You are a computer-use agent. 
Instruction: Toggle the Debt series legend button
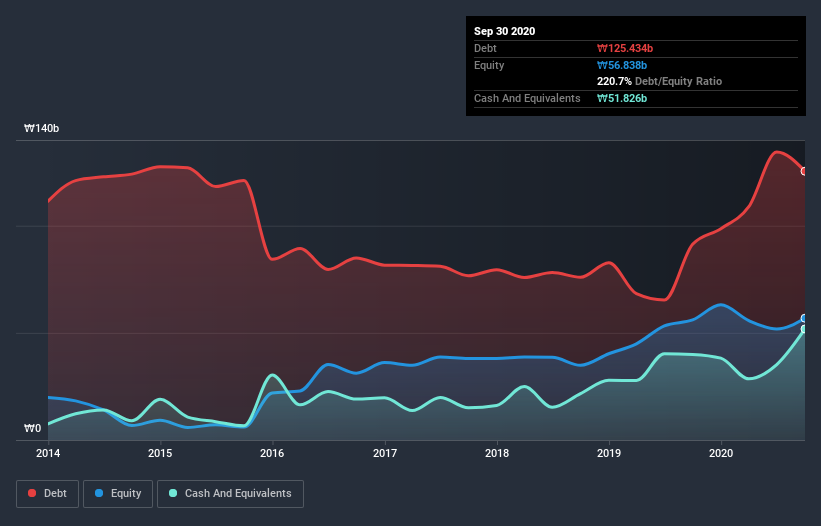click(x=47, y=494)
